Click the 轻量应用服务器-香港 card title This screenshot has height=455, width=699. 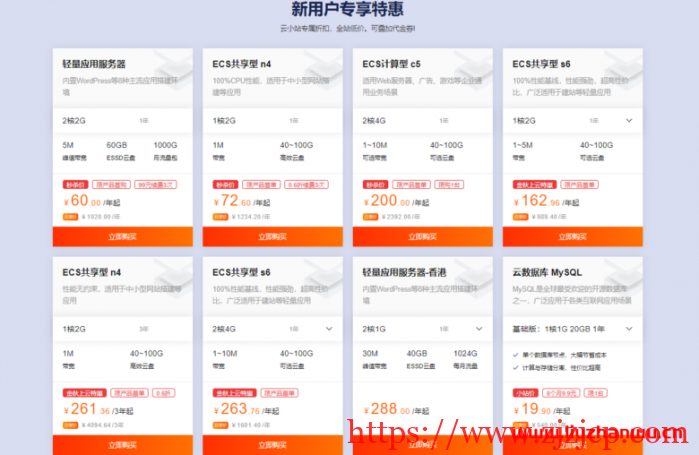(404, 272)
